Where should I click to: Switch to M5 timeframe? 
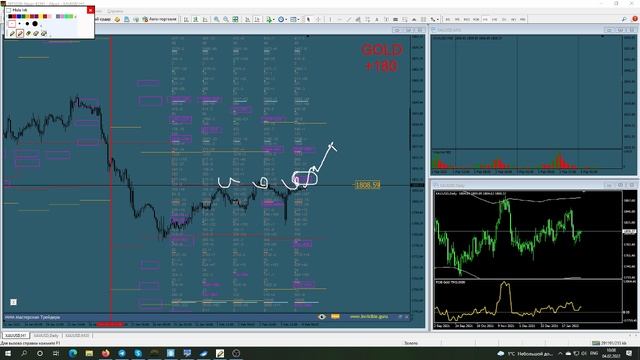pos(457,19)
